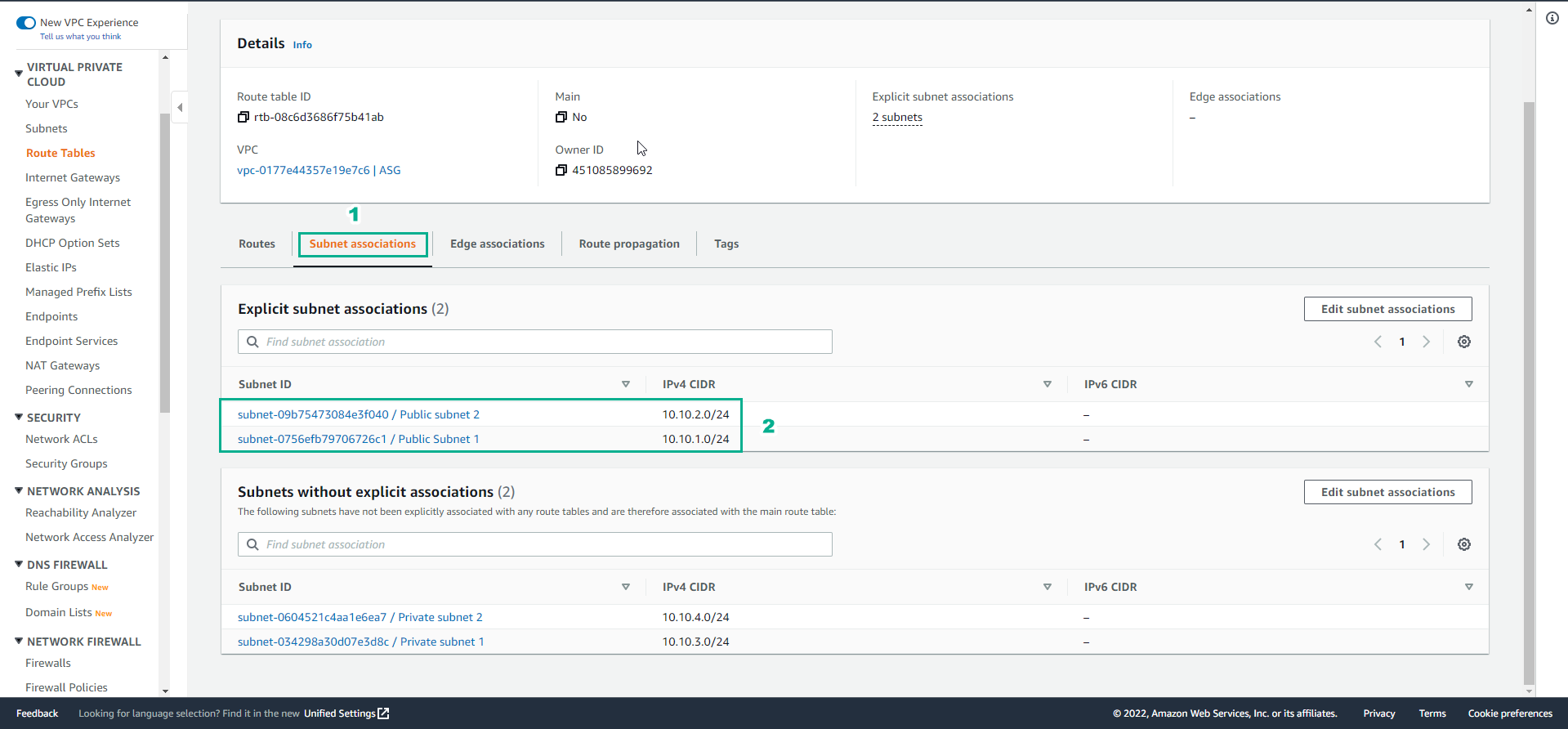The width and height of the screenshot is (1568, 729).
Task: Click Tell us what you think link
Action: coord(80,37)
